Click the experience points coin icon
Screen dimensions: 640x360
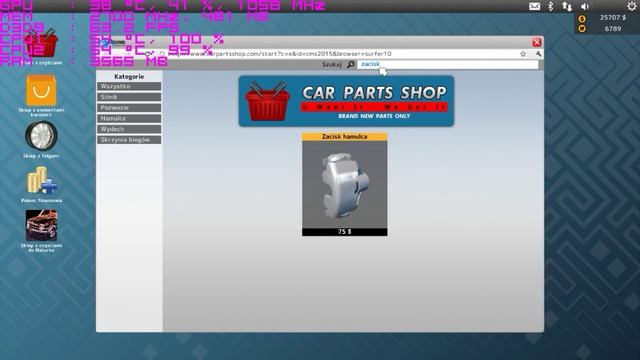[x=582, y=29]
